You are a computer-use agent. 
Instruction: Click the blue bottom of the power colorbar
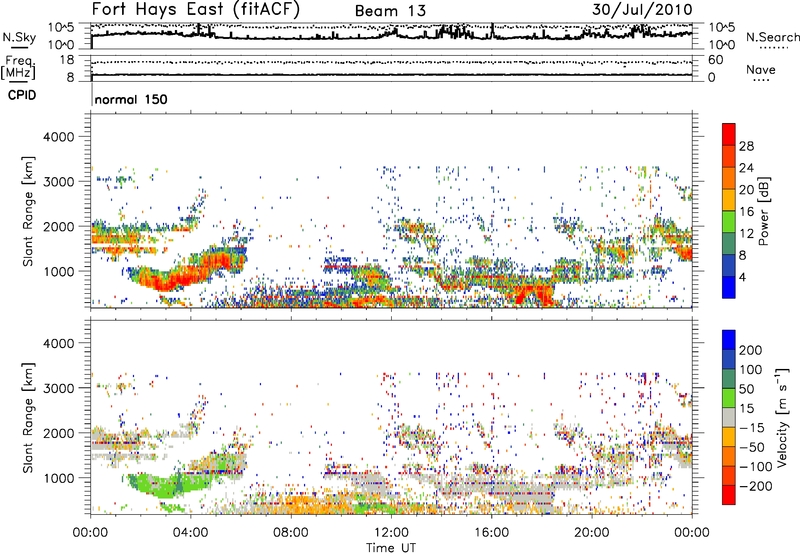point(729,288)
